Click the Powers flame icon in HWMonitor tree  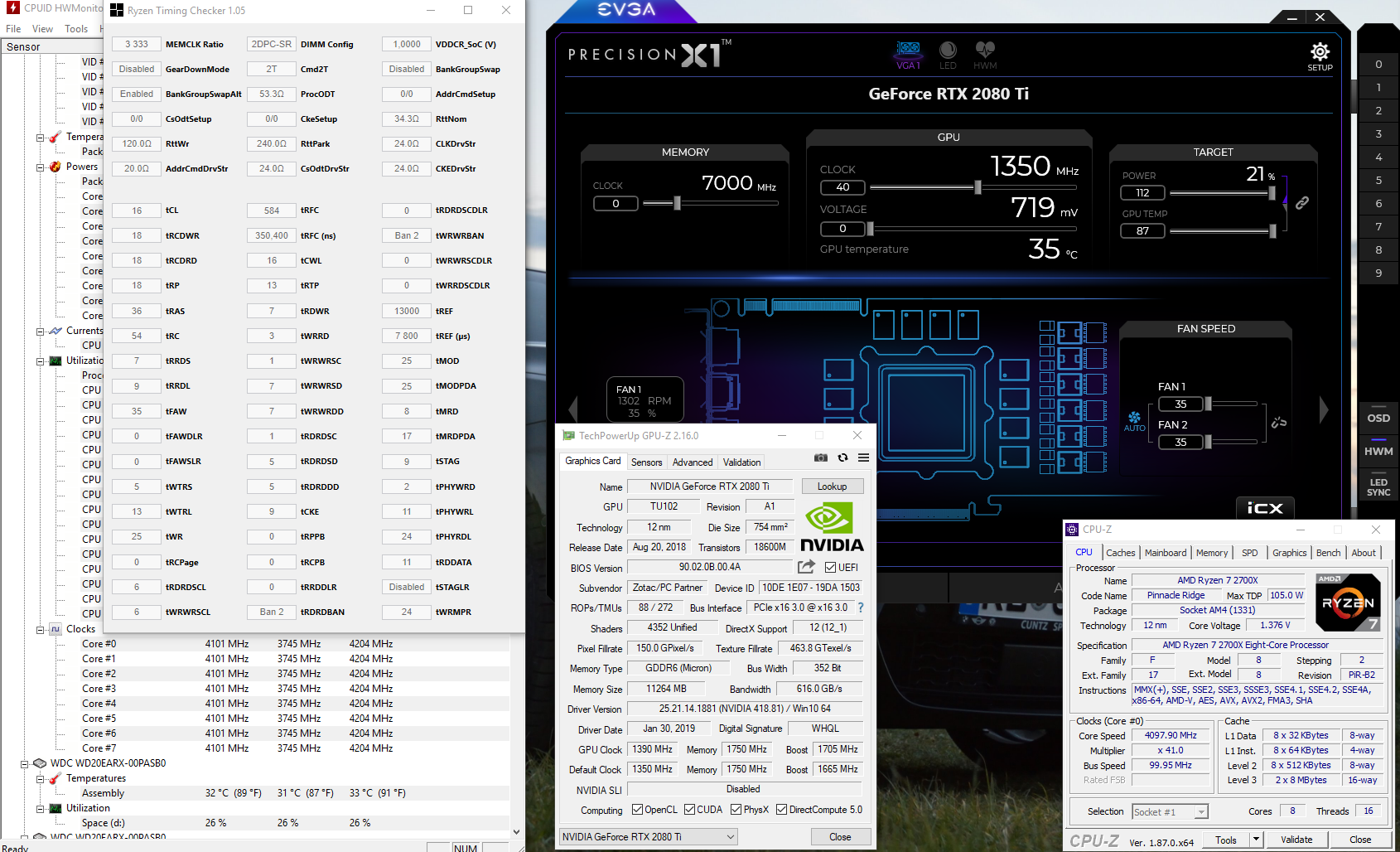point(56,167)
